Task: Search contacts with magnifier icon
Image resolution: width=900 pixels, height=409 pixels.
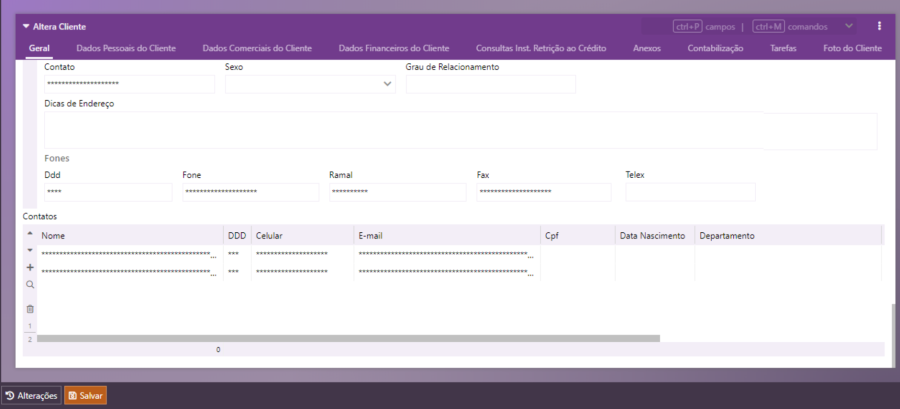Action: click(x=30, y=285)
